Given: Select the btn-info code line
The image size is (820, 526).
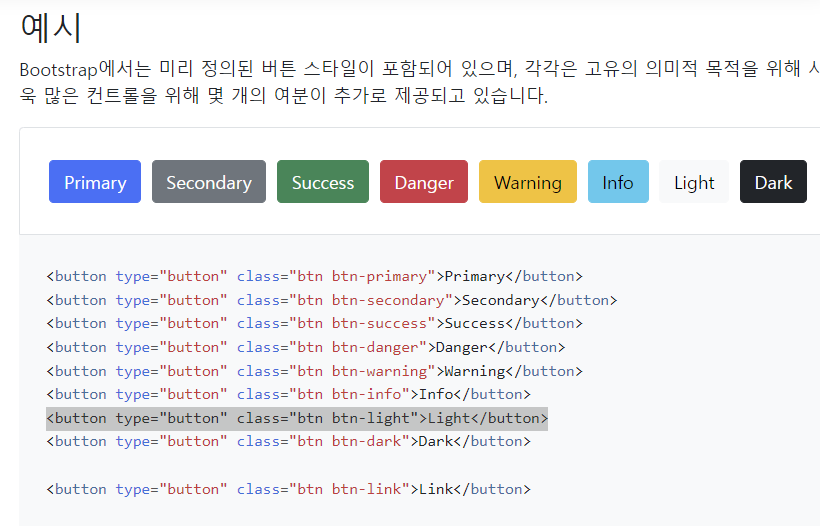Looking at the screenshot, I should 288,394.
